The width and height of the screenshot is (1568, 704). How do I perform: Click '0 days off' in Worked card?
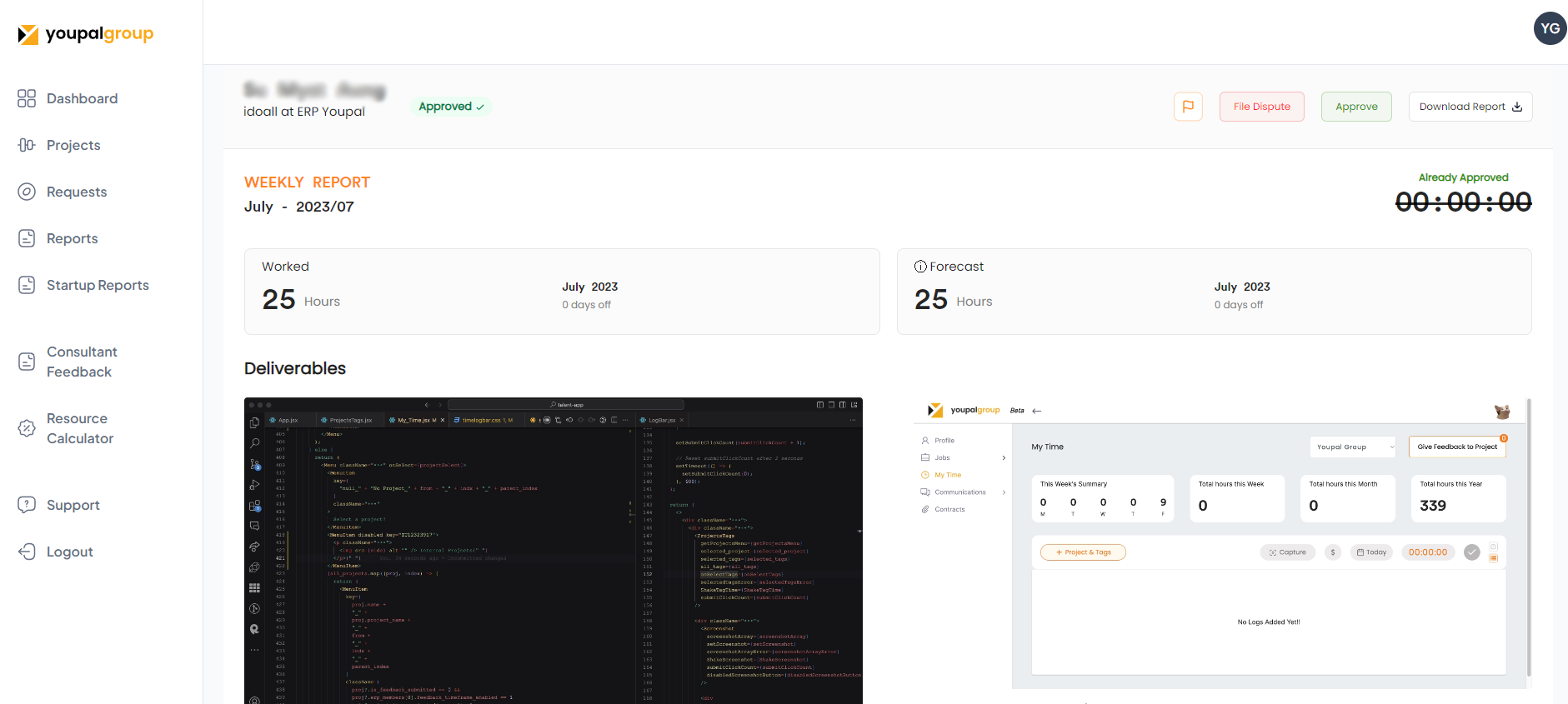pos(586,305)
